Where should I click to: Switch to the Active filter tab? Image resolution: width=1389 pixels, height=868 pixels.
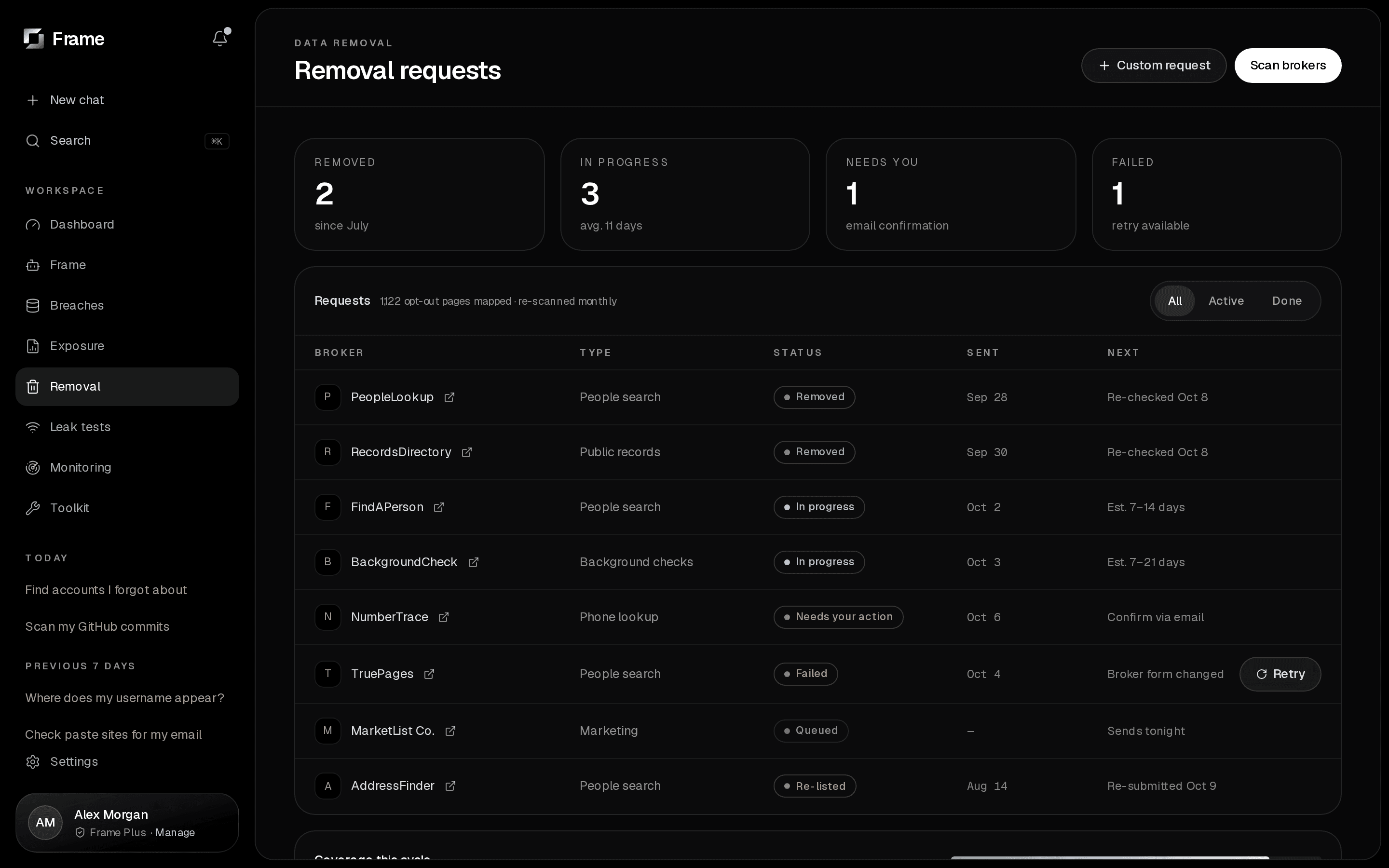(x=1226, y=301)
